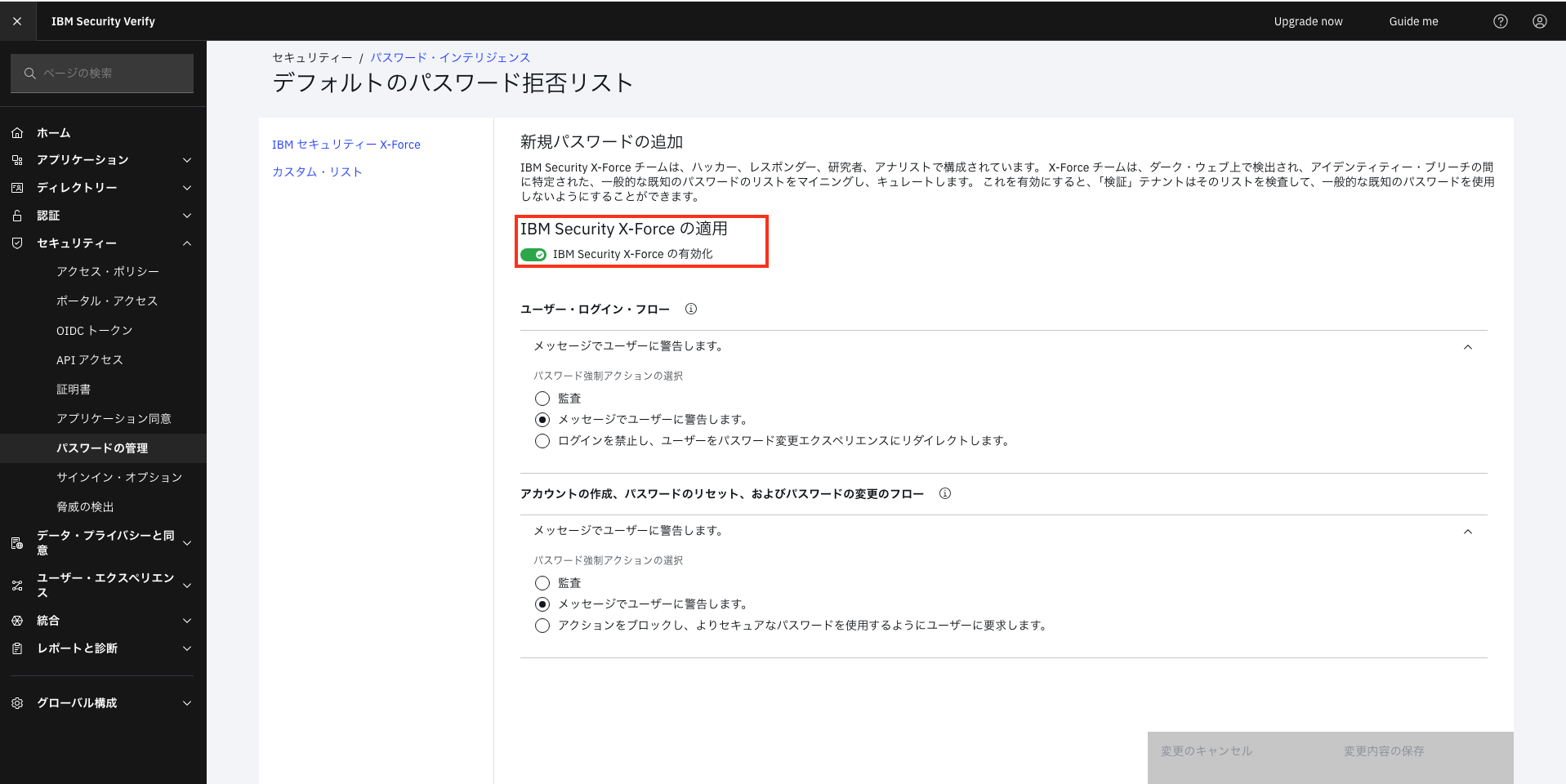Click info icon next to アカウントの作成 flow heading

945,493
